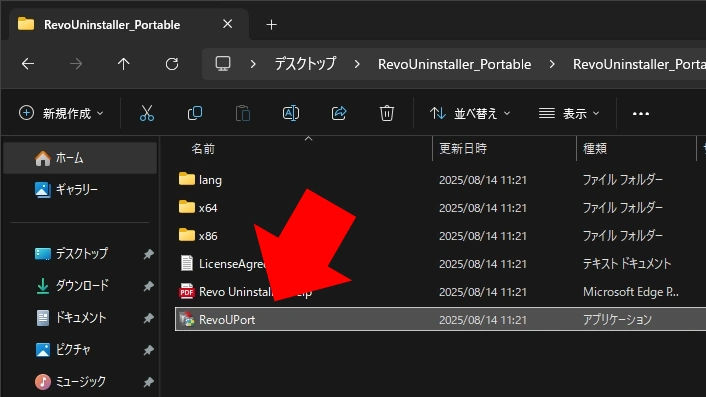The image size is (706, 397).
Task: Click the pin icon next to ドキュメント
Action: (148, 318)
